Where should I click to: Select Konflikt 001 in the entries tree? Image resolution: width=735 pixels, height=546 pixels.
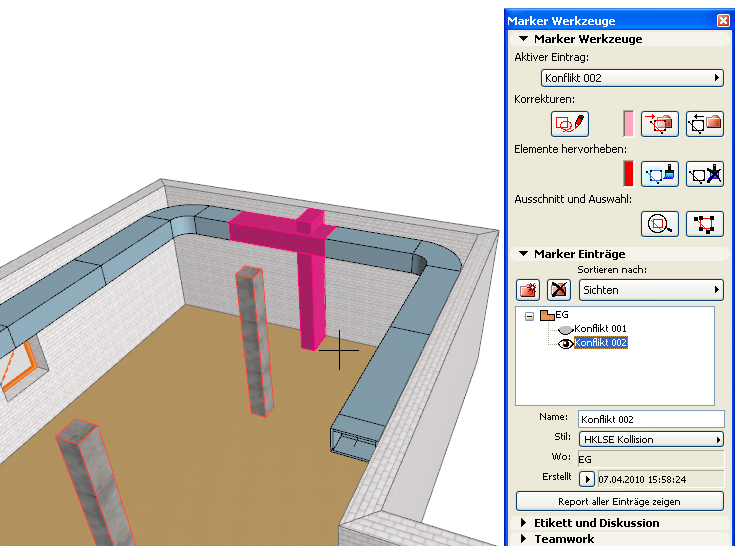[600, 329]
